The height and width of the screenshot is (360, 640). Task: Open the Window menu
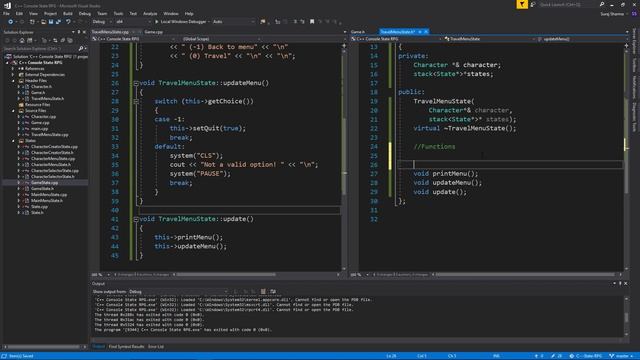click(x=171, y=13)
